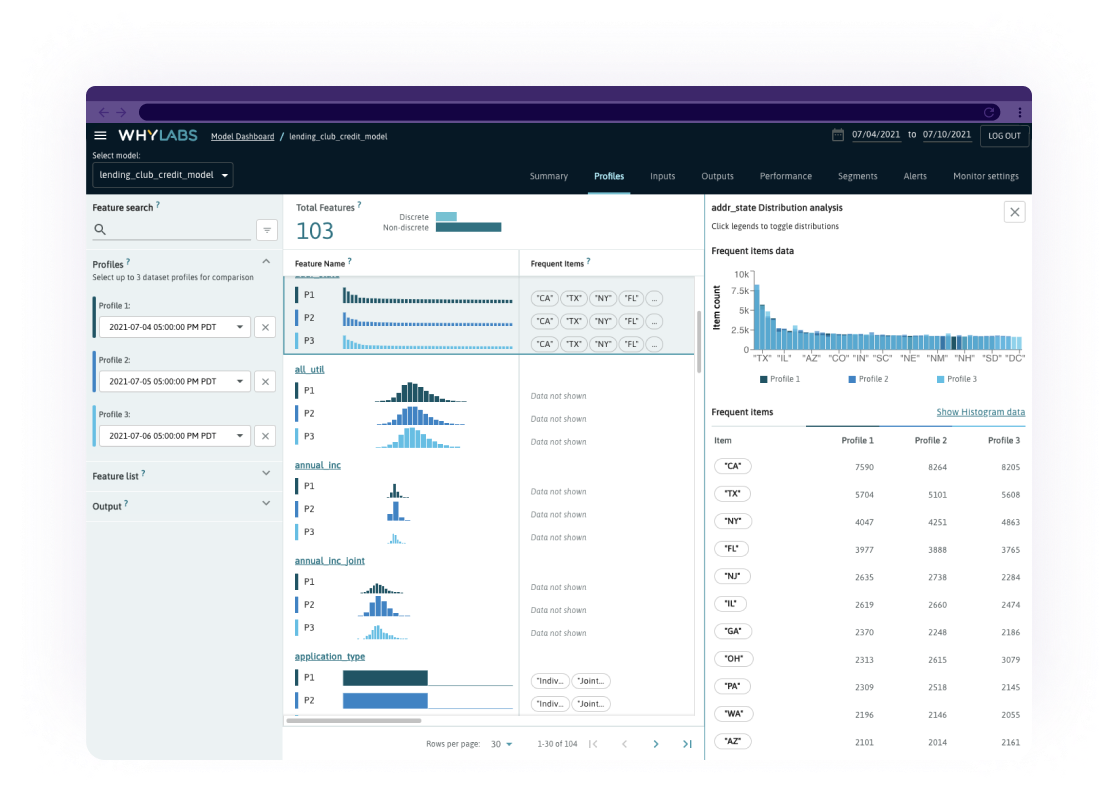Toggle Profile 1 legend in chart
This screenshot has width=1119, height=792.
point(780,379)
